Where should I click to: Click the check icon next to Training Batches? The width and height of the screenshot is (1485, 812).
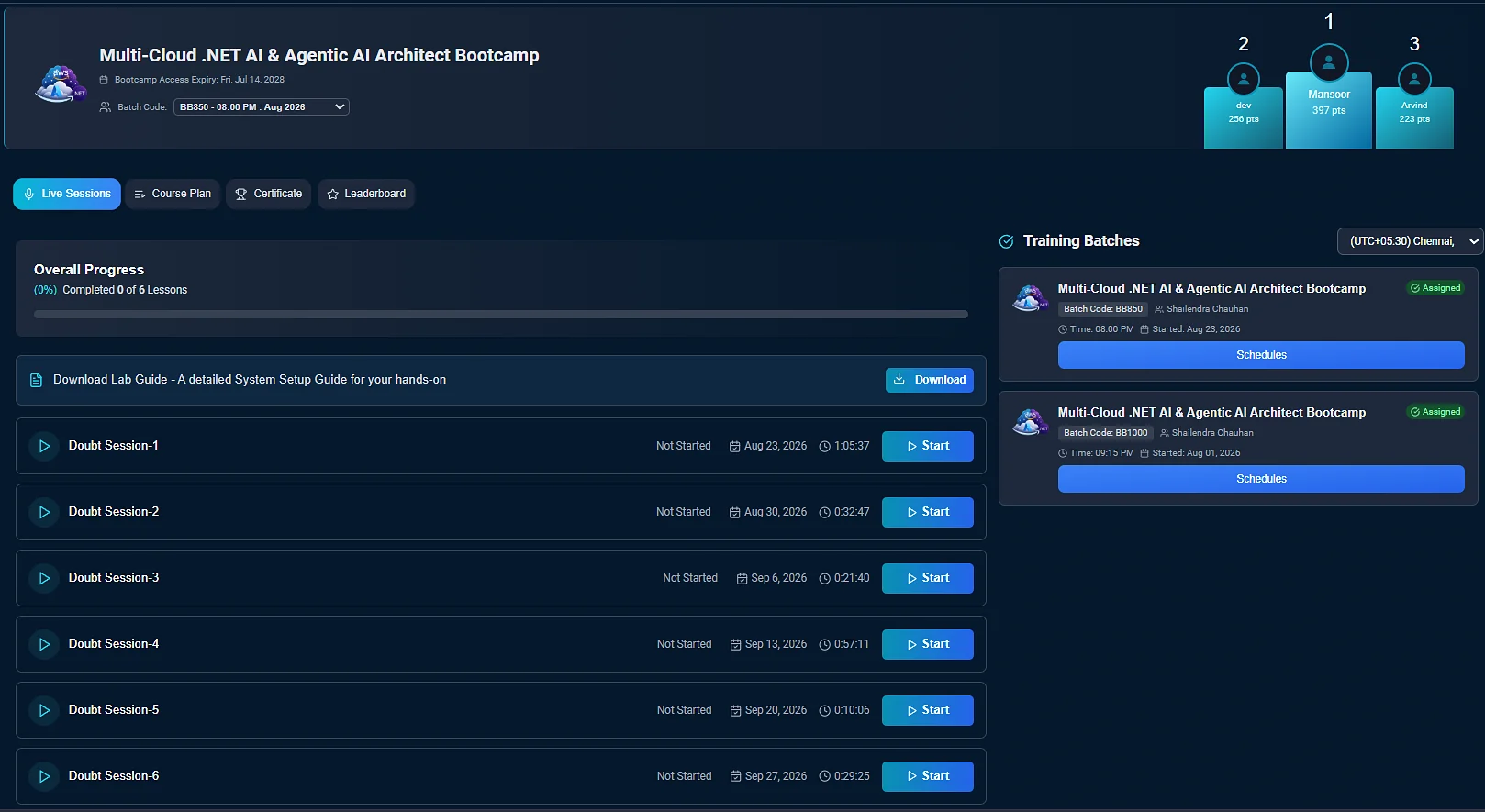point(1006,241)
